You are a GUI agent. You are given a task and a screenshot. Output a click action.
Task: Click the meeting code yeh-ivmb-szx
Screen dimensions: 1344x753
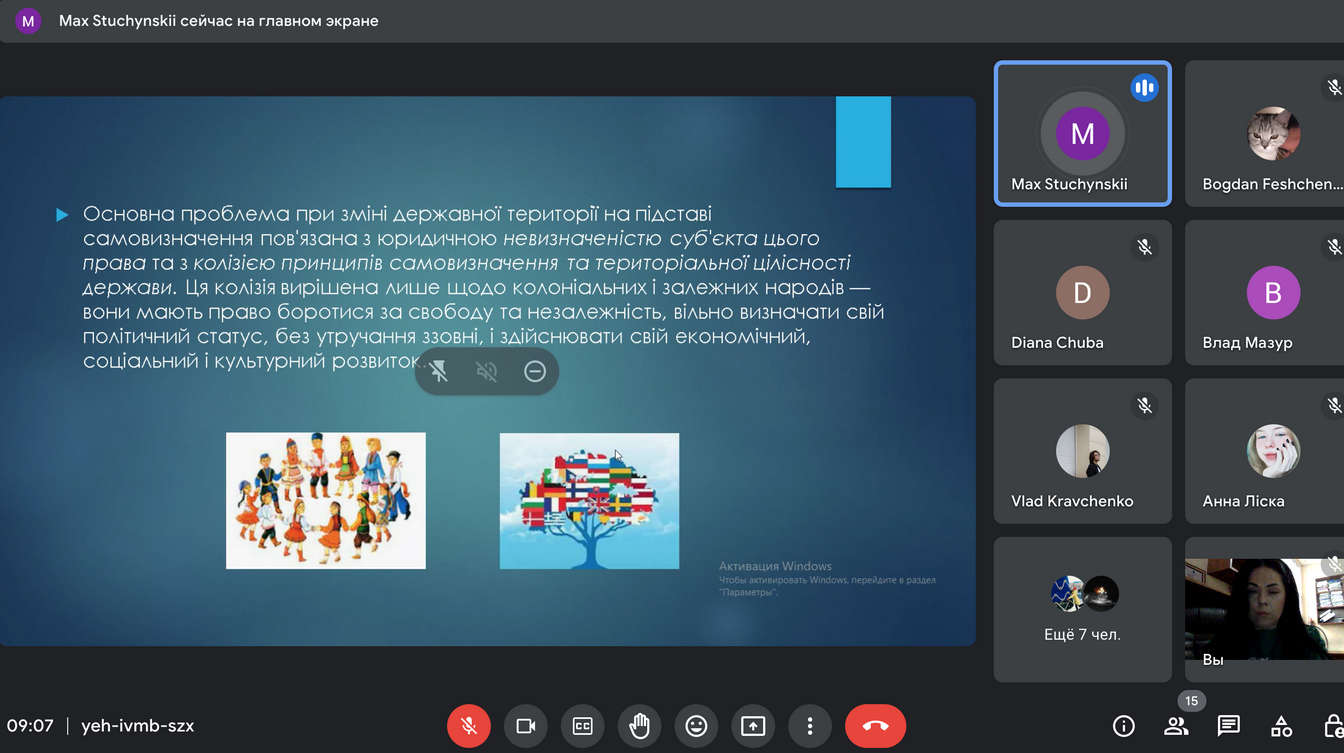138,726
